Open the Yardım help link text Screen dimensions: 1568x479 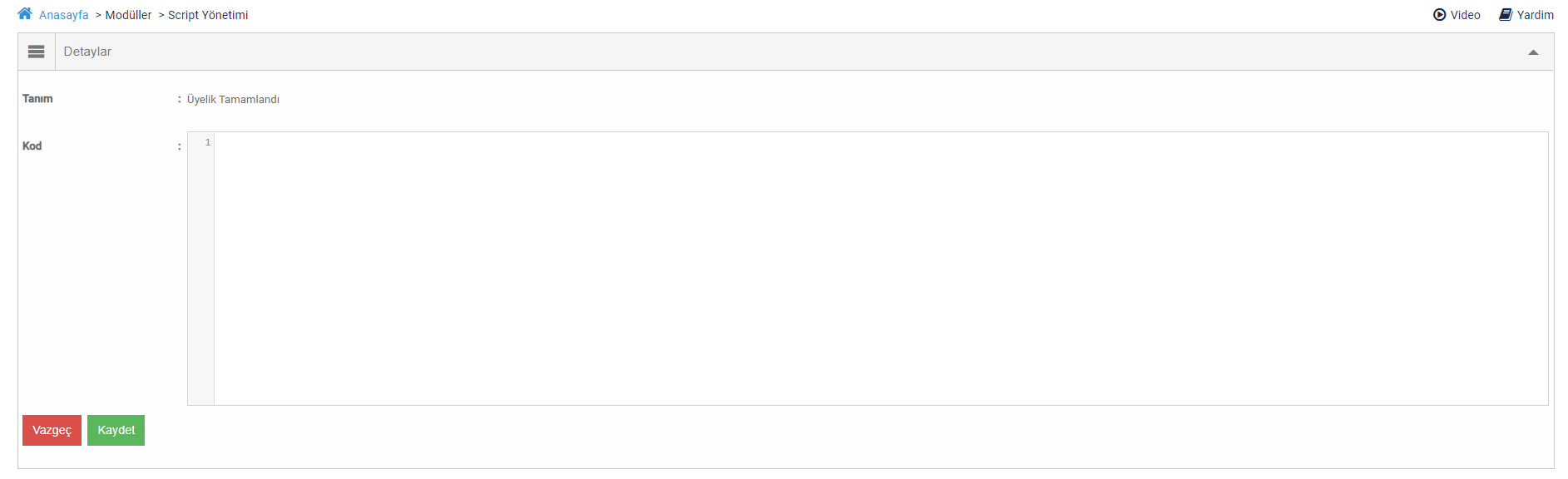[1535, 15]
